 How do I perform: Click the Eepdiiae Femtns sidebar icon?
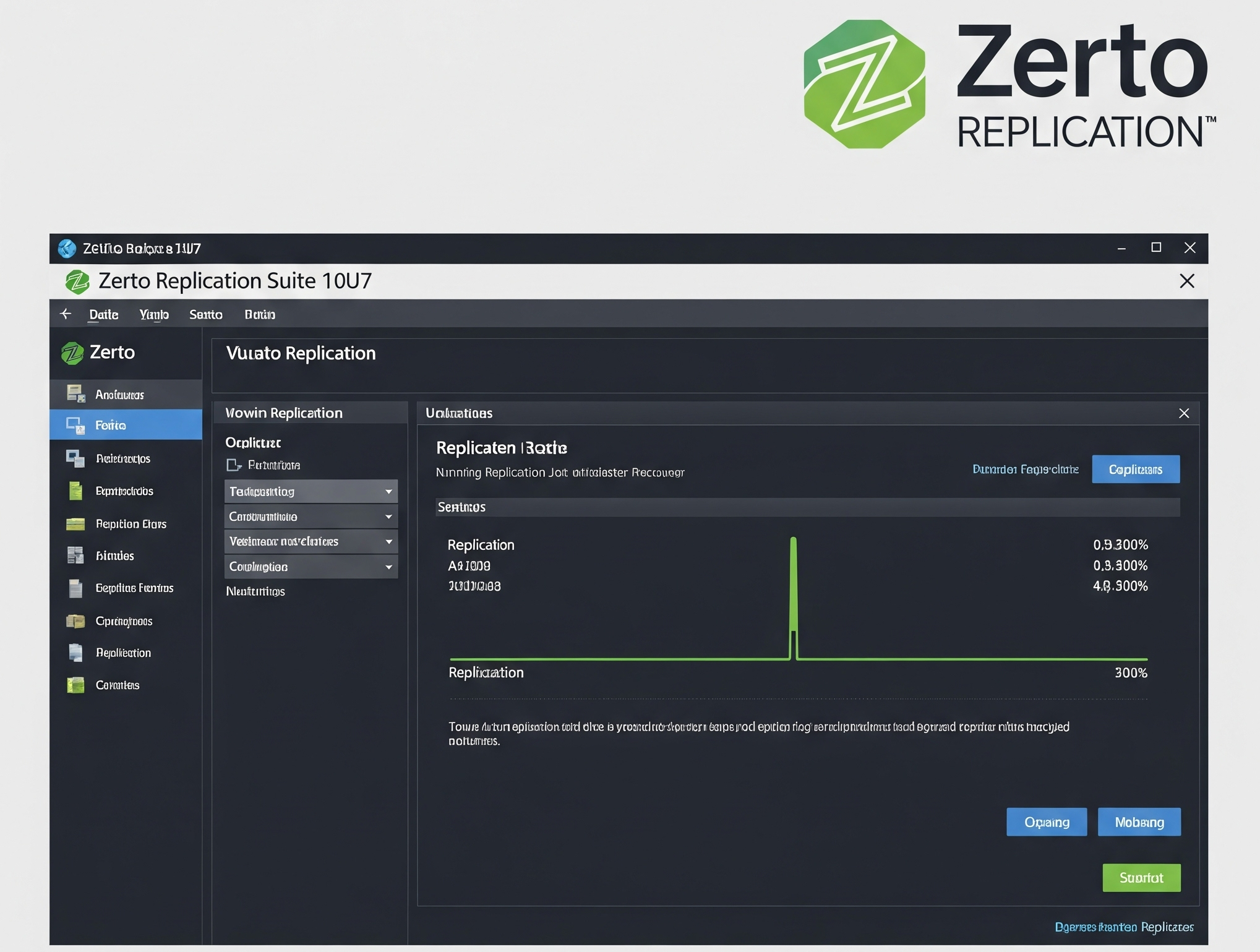75,588
